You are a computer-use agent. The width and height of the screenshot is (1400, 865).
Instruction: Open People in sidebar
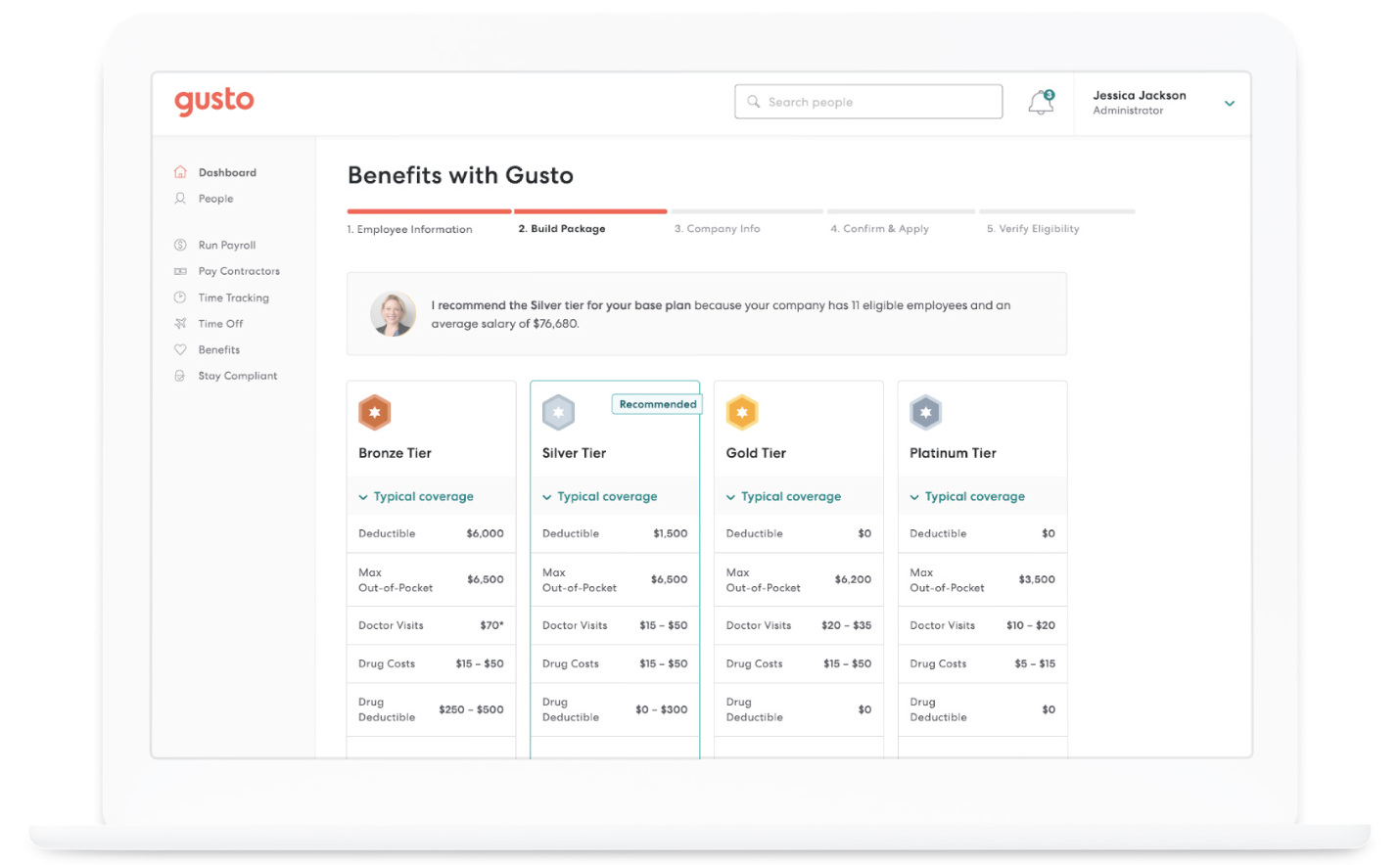[x=215, y=199]
